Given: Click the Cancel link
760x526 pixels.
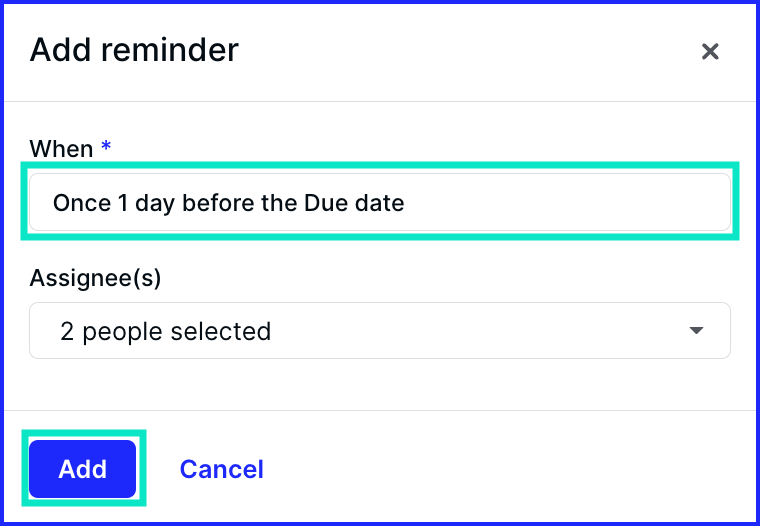Looking at the screenshot, I should pyautogui.click(x=222, y=469).
